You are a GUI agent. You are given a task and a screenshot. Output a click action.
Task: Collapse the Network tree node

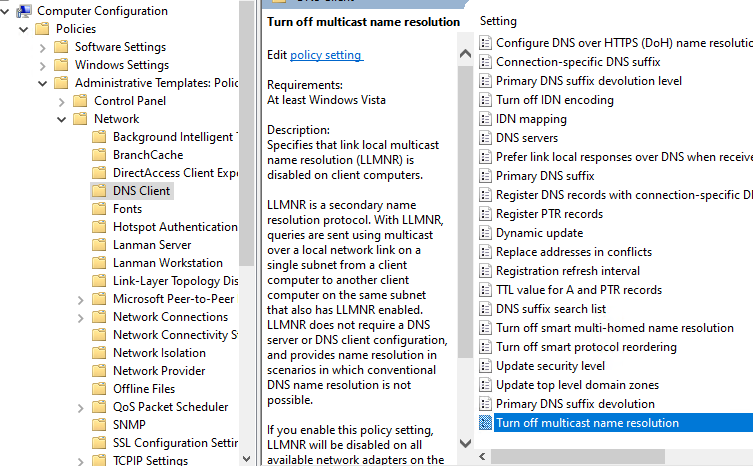(61, 119)
